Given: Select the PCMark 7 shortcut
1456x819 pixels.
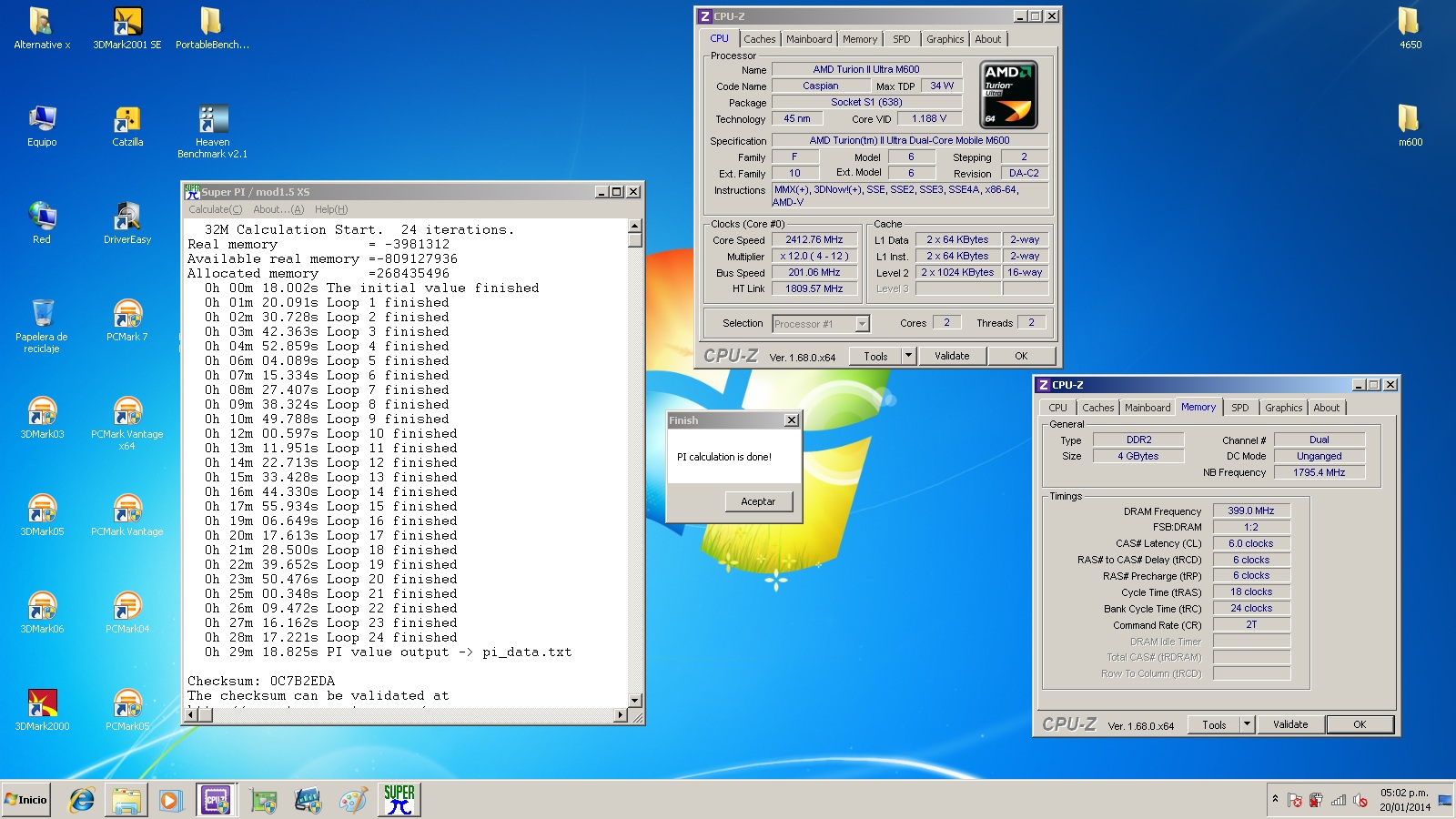Looking at the screenshot, I should pos(127,320).
